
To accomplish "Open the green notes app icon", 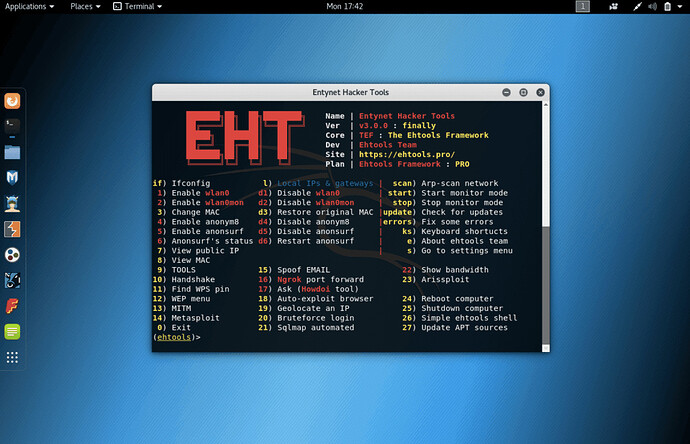I will 13,331.
